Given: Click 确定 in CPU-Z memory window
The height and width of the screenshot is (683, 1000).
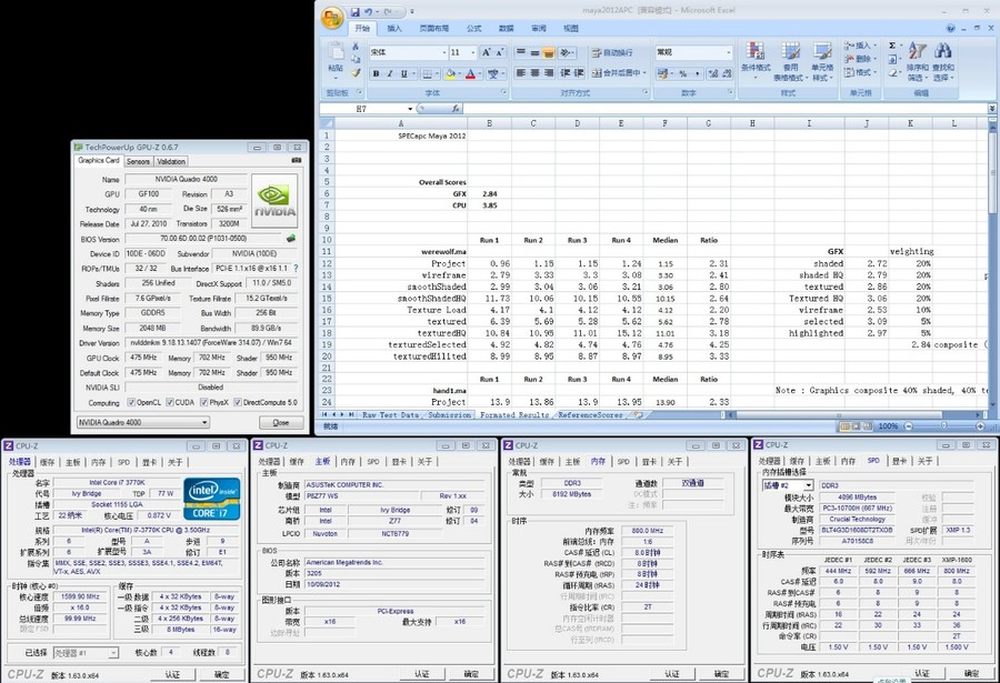Looking at the screenshot, I should click(721, 674).
